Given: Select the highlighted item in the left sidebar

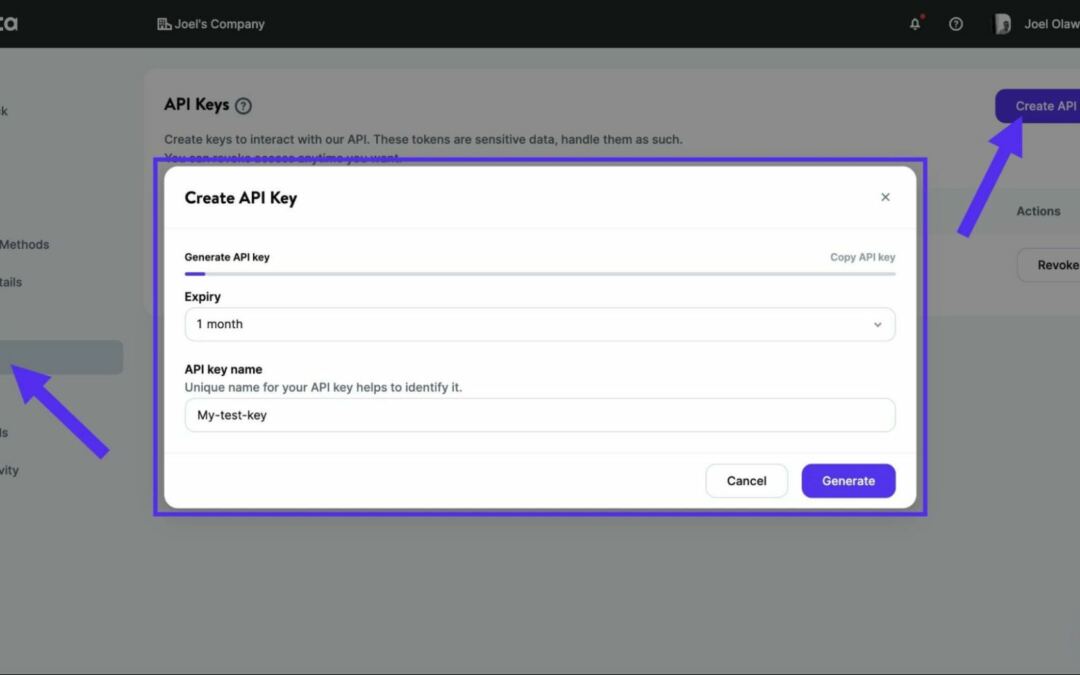Looking at the screenshot, I should [x=60, y=357].
